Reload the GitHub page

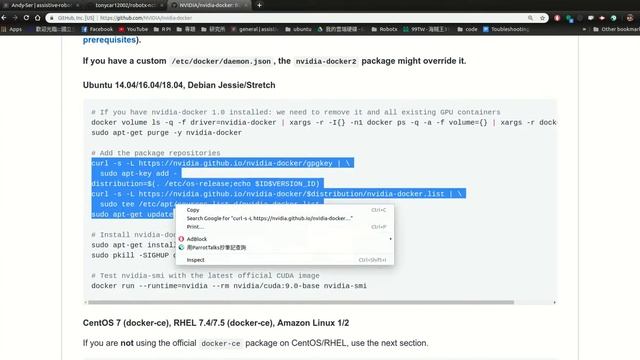[x=26, y=18]
